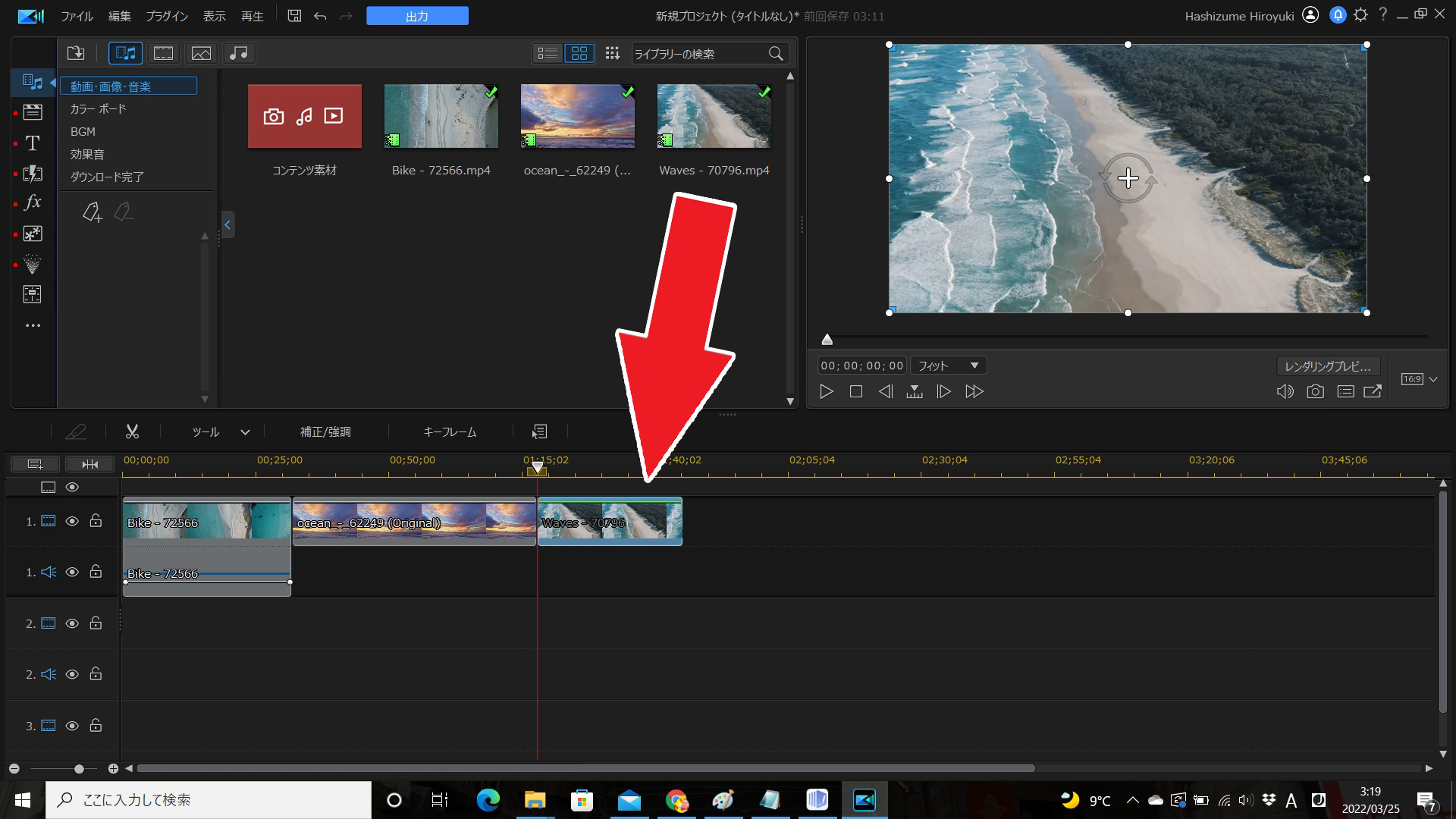
Task: Click the 出力 button
Action: [x=417, y=16]
